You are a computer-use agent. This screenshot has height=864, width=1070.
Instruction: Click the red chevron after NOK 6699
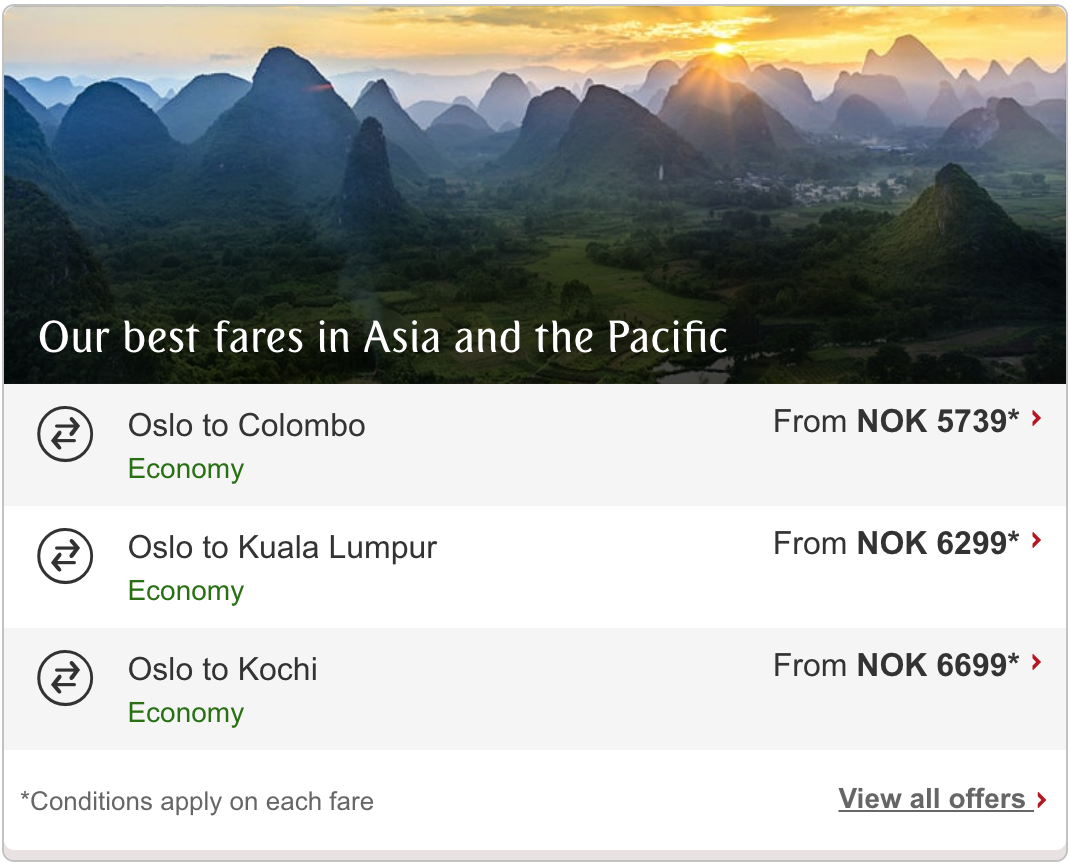coord(1037,662)
